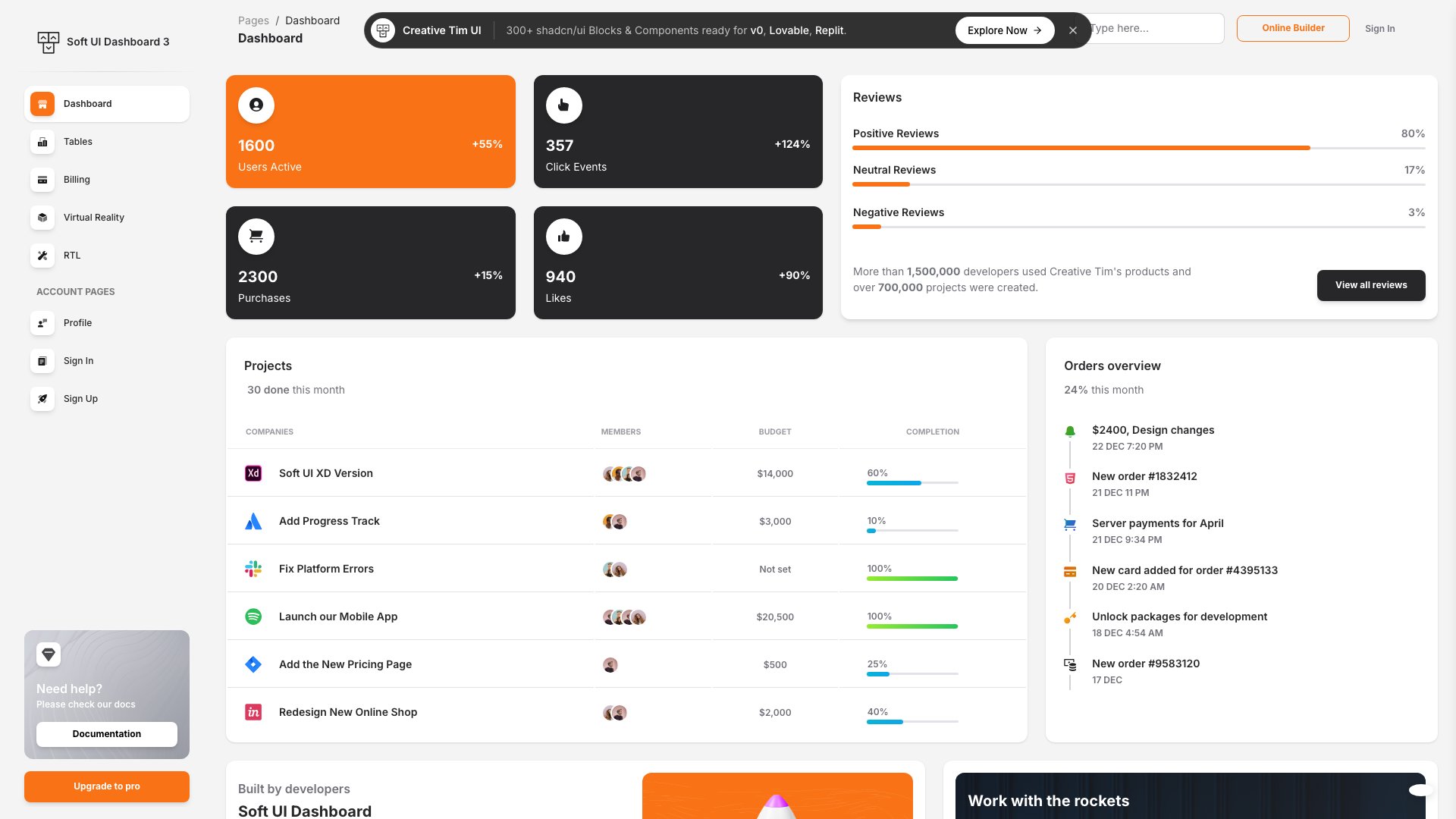This screenshot has width=1456, height=819.
Task: Select the Sign Up rocket icon
Action: (x=42, y=398)
